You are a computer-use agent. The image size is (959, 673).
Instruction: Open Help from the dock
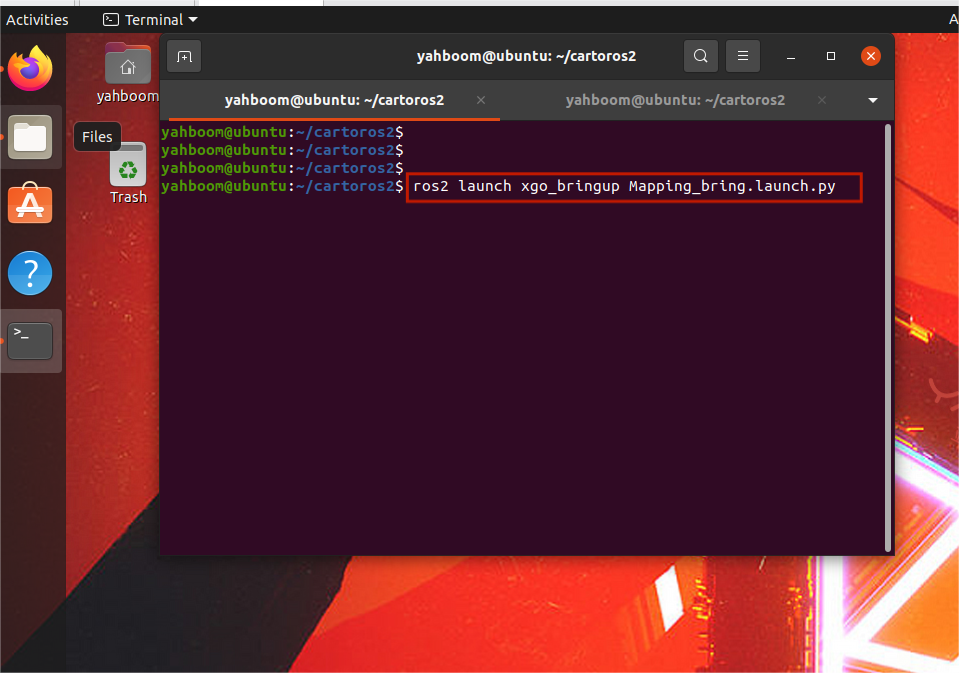point(30,273)
